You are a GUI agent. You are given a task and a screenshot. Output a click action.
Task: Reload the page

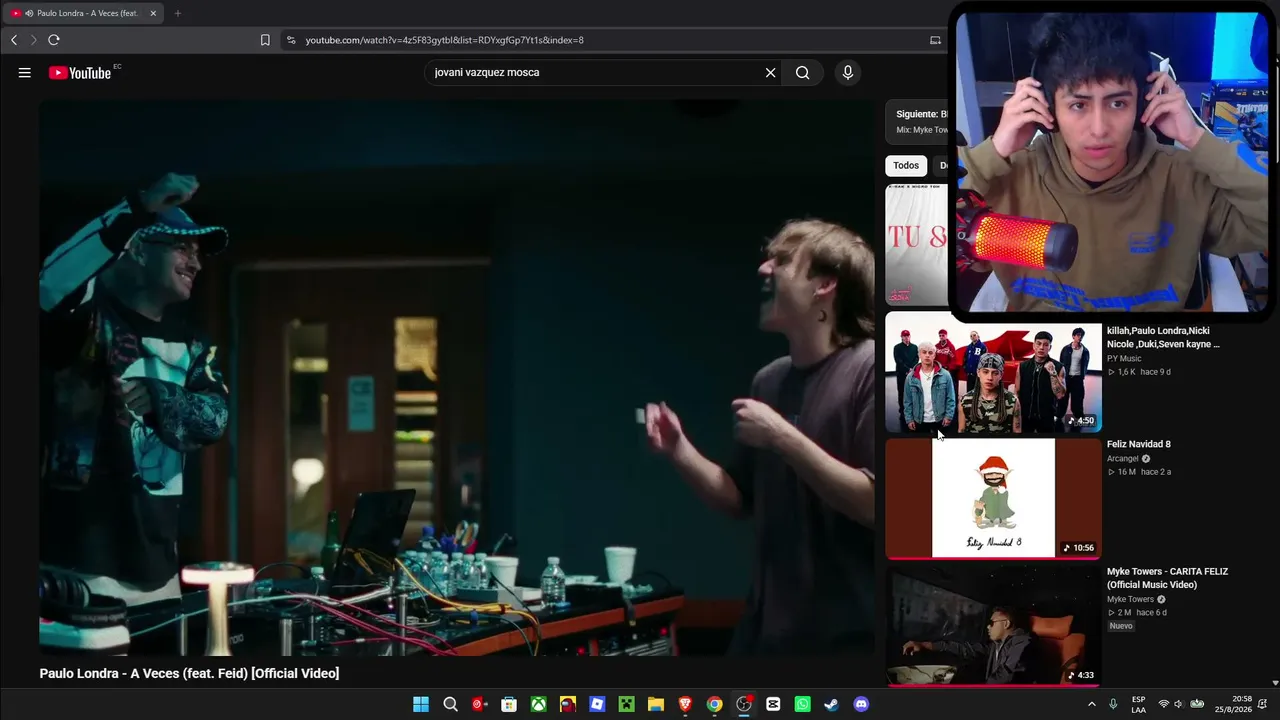[x=54, y=40]
